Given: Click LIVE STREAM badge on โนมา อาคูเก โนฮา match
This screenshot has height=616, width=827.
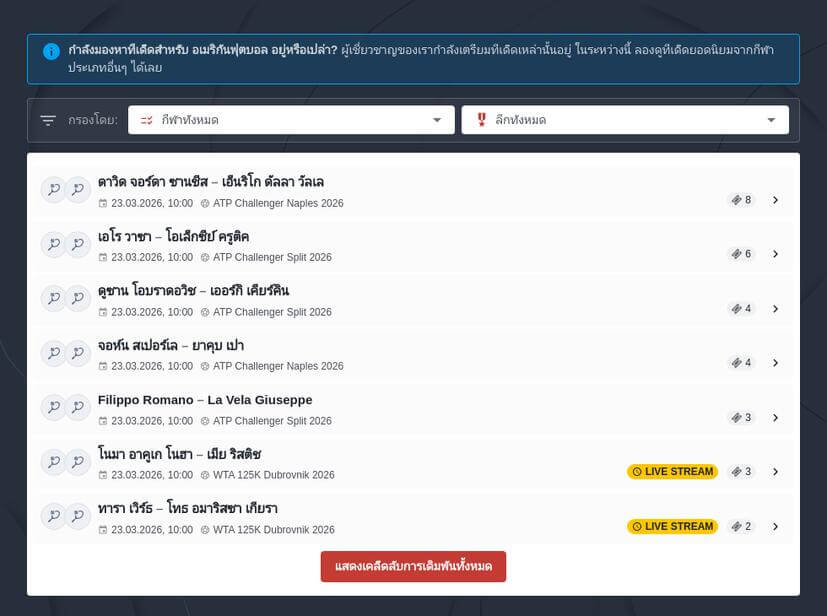Looking at the screenshot, I should point(672,472).
